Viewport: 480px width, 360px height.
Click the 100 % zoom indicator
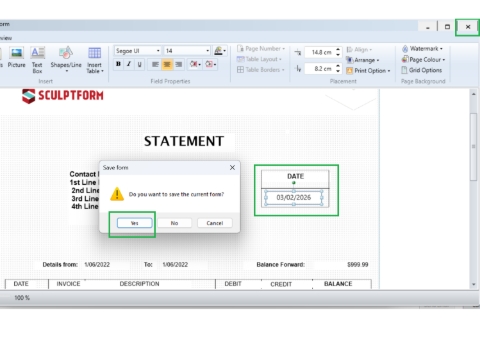click(x=22, y=298)
